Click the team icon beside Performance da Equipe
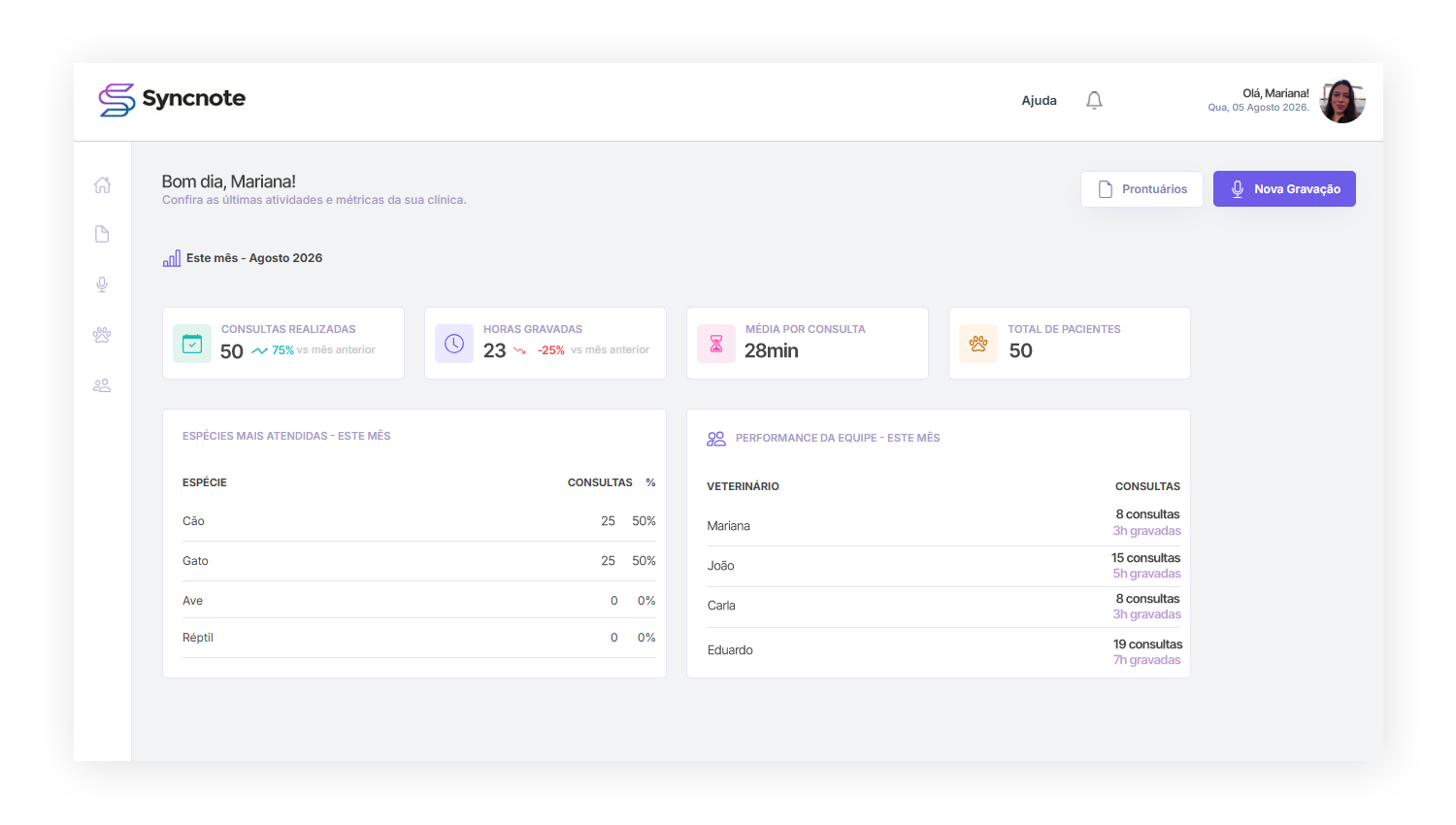1456x825 pixels. pyautogui.click(x=716, y=439)
